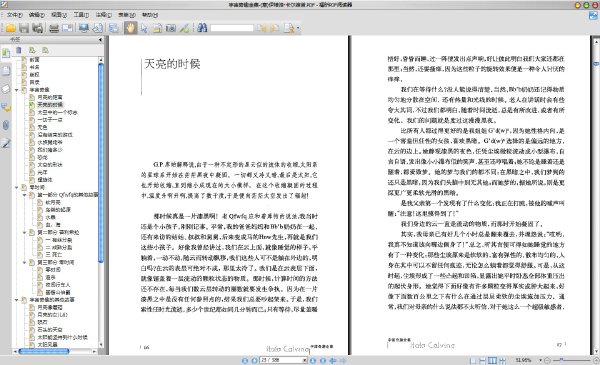The height and width of the screenshot is (365, 600).
Task: Choose the arrow Select tool
Action: pos(144,28)
